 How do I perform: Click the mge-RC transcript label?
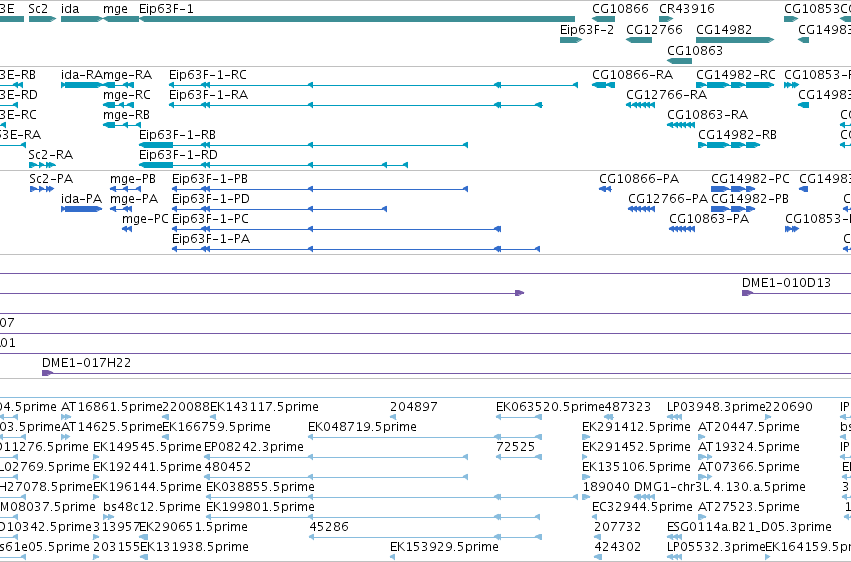126,95
